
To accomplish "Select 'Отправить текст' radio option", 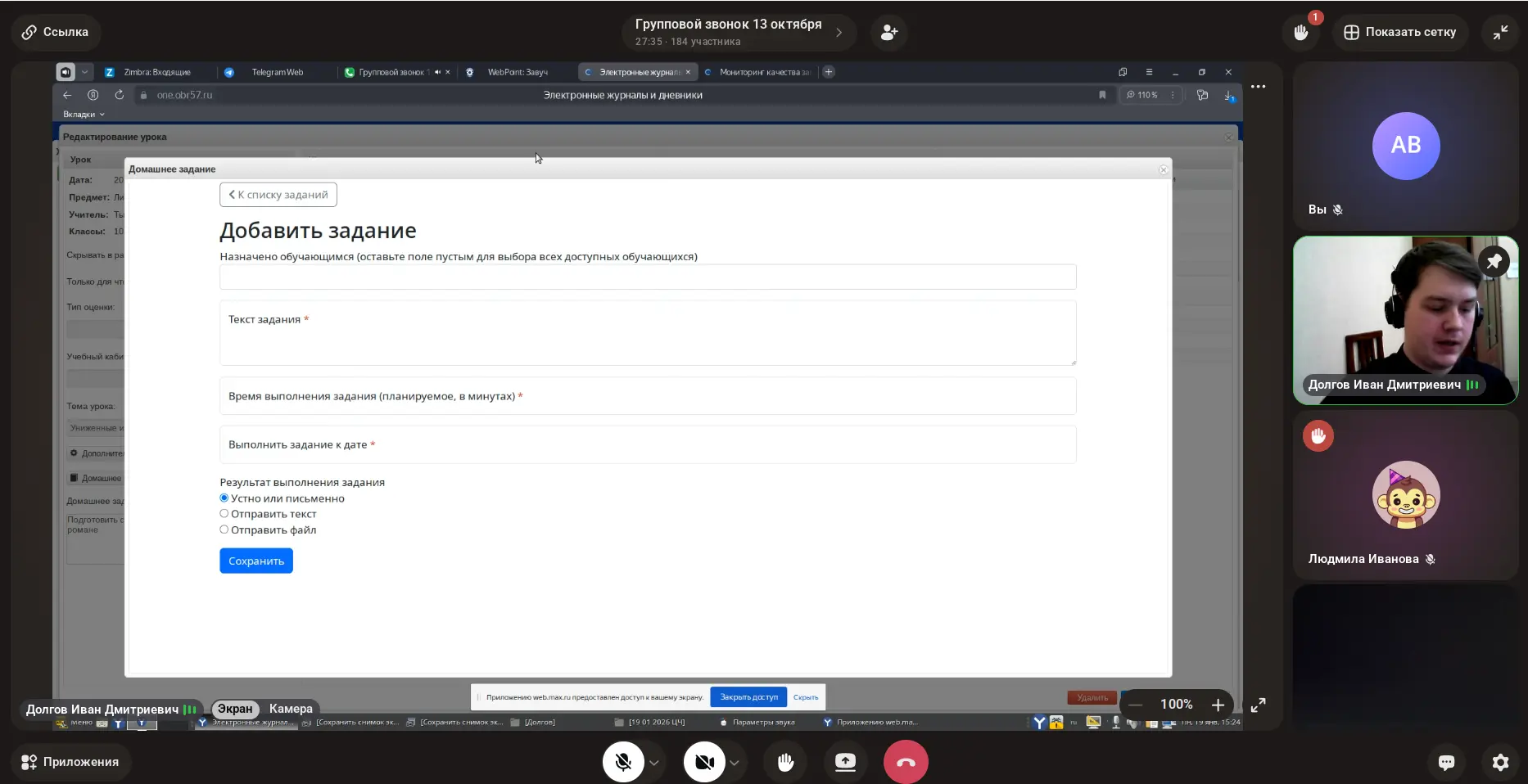I will [x=224, y=514].
